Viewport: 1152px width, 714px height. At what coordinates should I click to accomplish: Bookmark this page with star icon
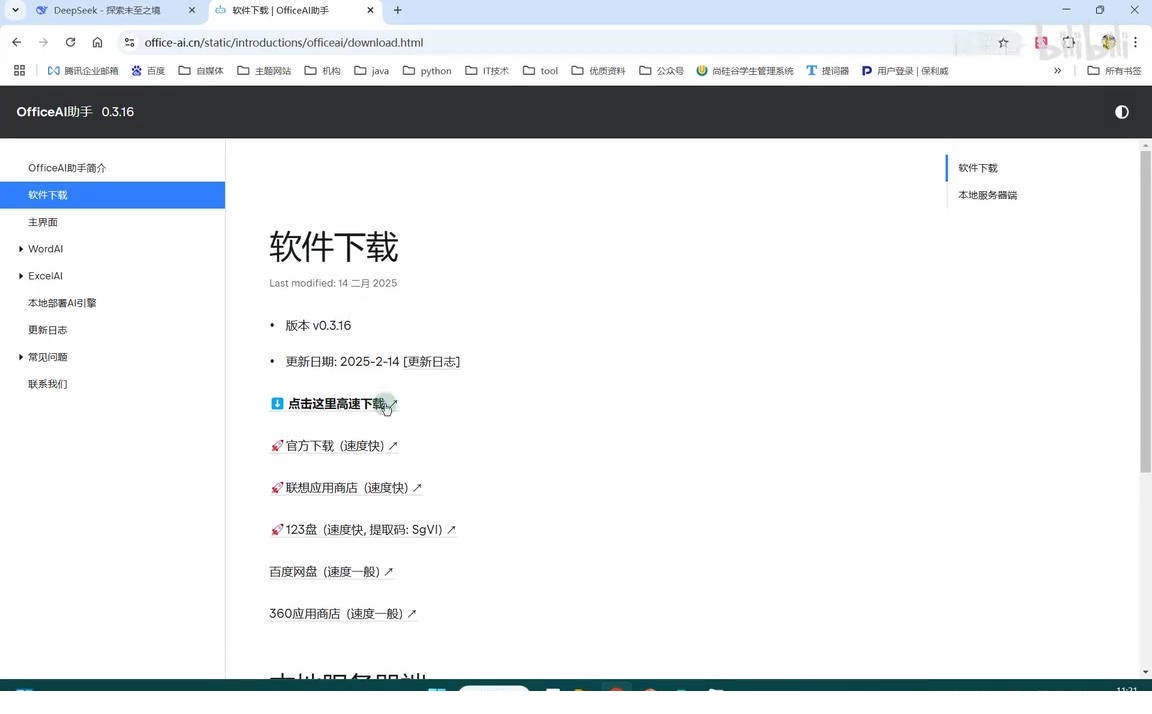point(1003,43)
